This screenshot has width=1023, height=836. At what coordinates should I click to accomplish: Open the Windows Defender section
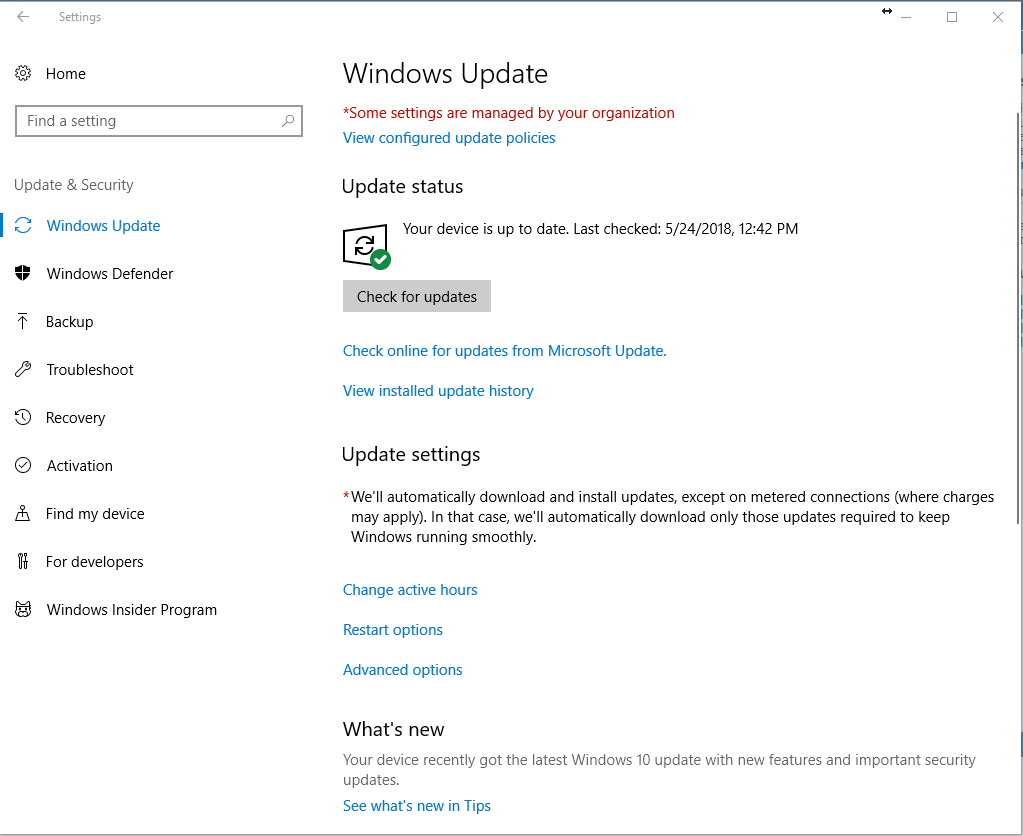tap(110, 273)
